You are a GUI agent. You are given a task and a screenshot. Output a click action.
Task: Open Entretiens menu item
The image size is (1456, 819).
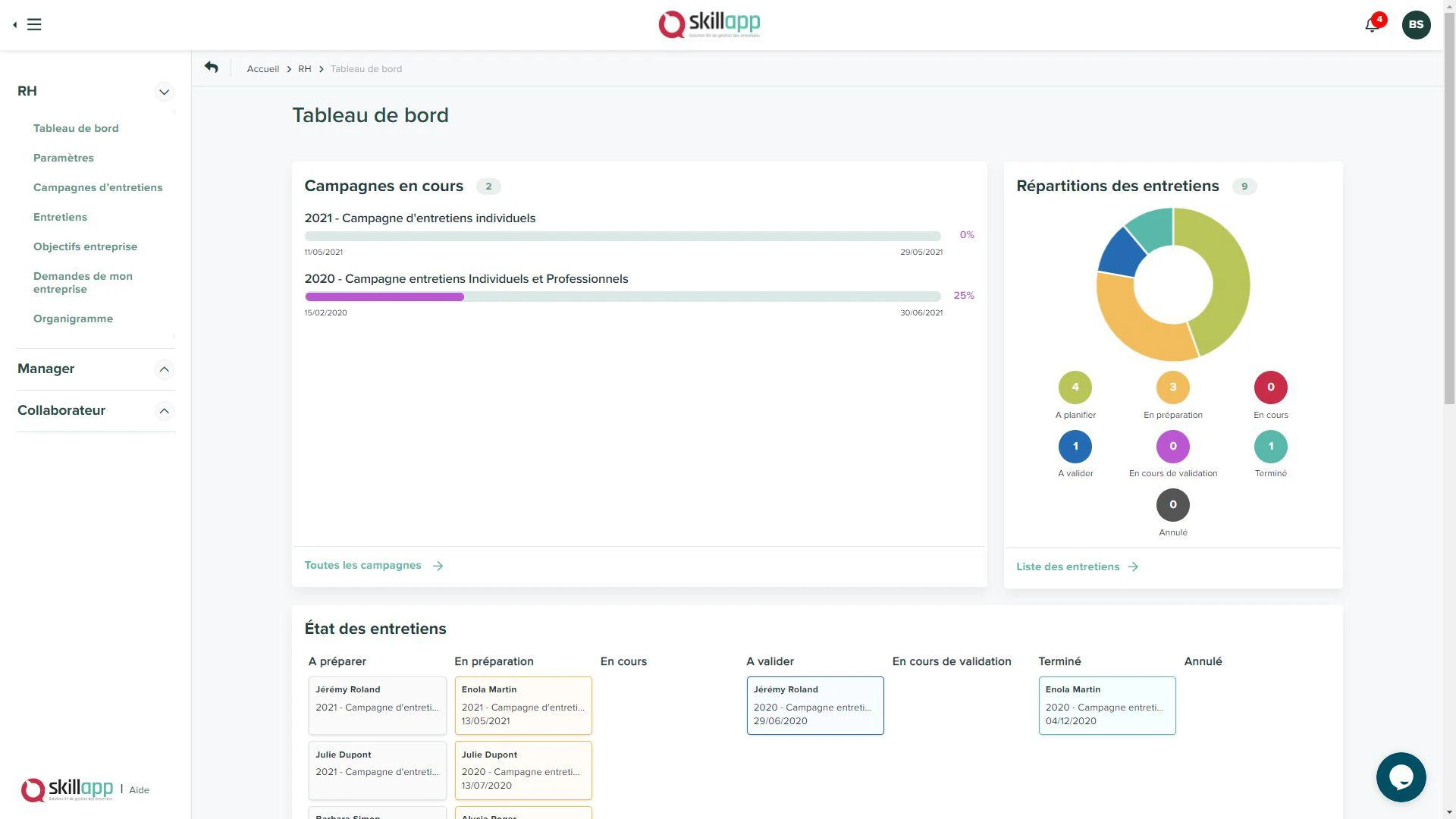[60, 217]
